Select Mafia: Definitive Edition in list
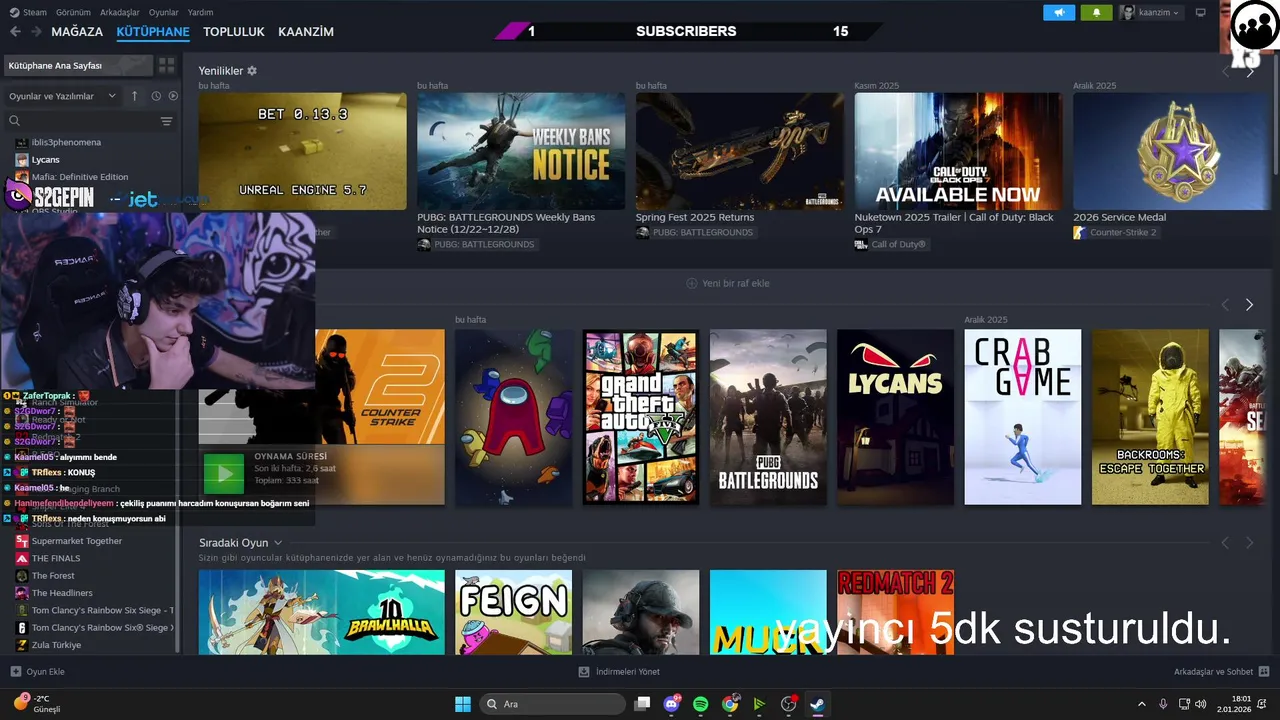The image size is (1280, 720). 80,177
